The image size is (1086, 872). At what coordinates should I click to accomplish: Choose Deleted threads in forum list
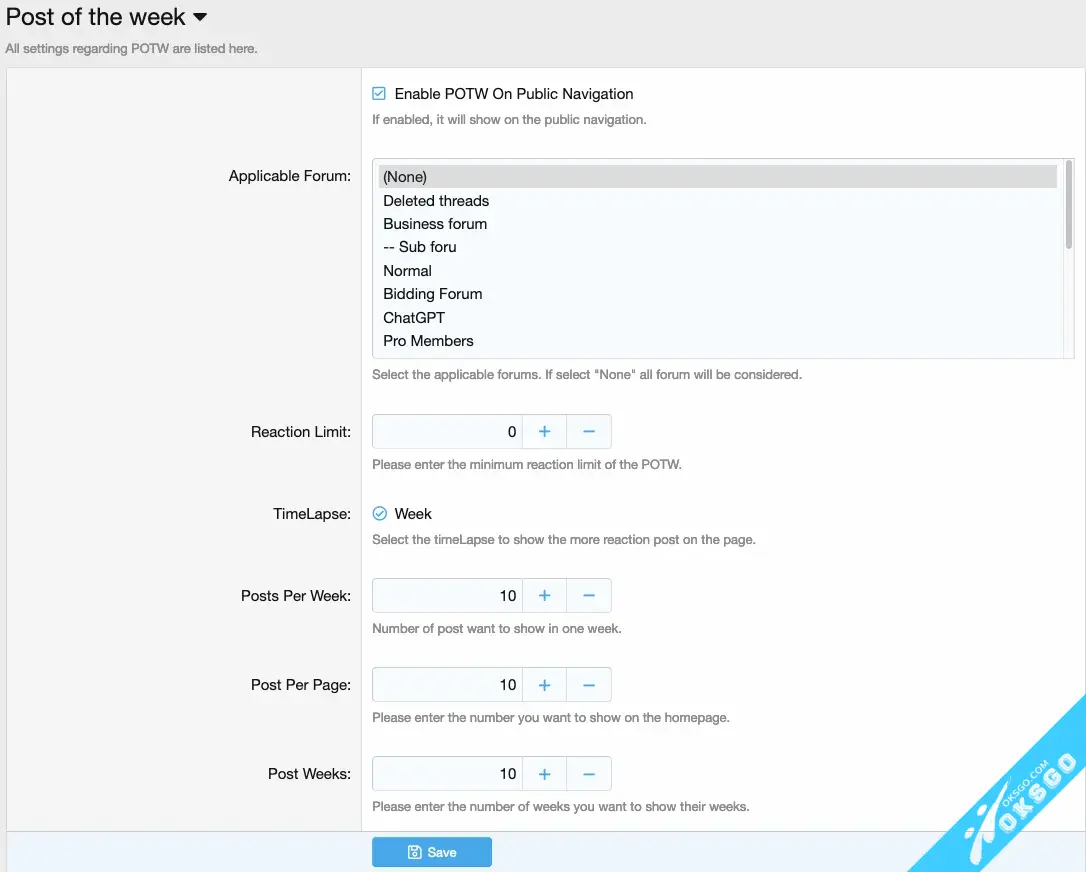pyautogui.click(x=436, y=201)
